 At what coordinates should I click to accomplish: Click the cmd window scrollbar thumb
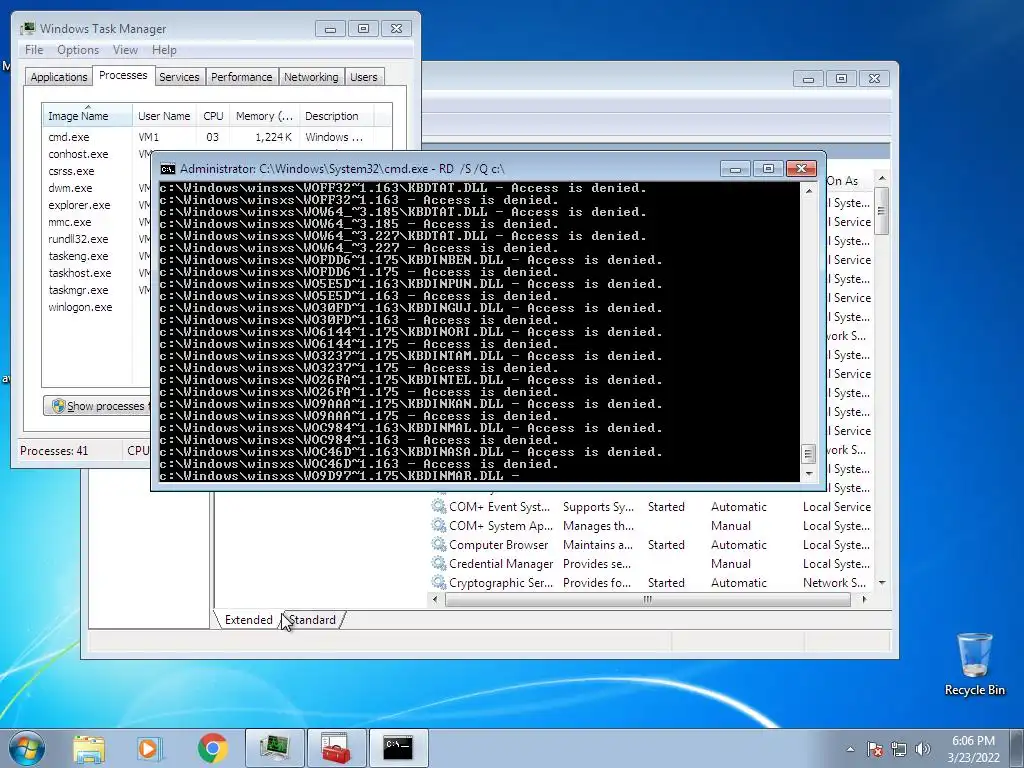coord(808,453)
